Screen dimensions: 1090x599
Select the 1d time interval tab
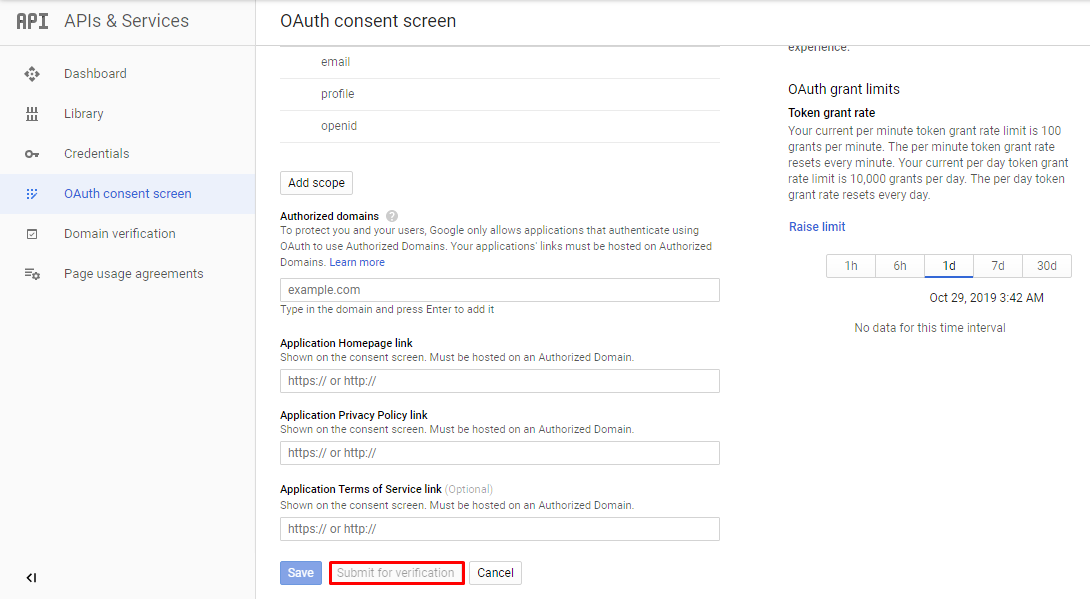coord(949,266)
